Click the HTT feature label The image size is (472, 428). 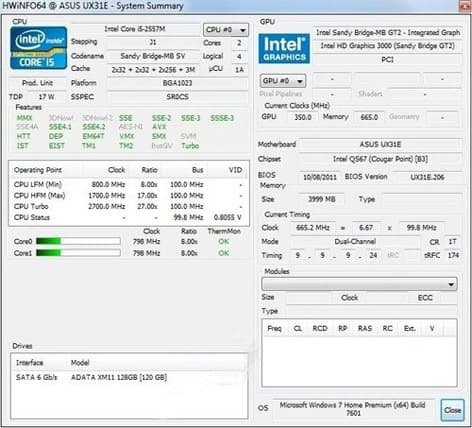(x=23, y=136)
